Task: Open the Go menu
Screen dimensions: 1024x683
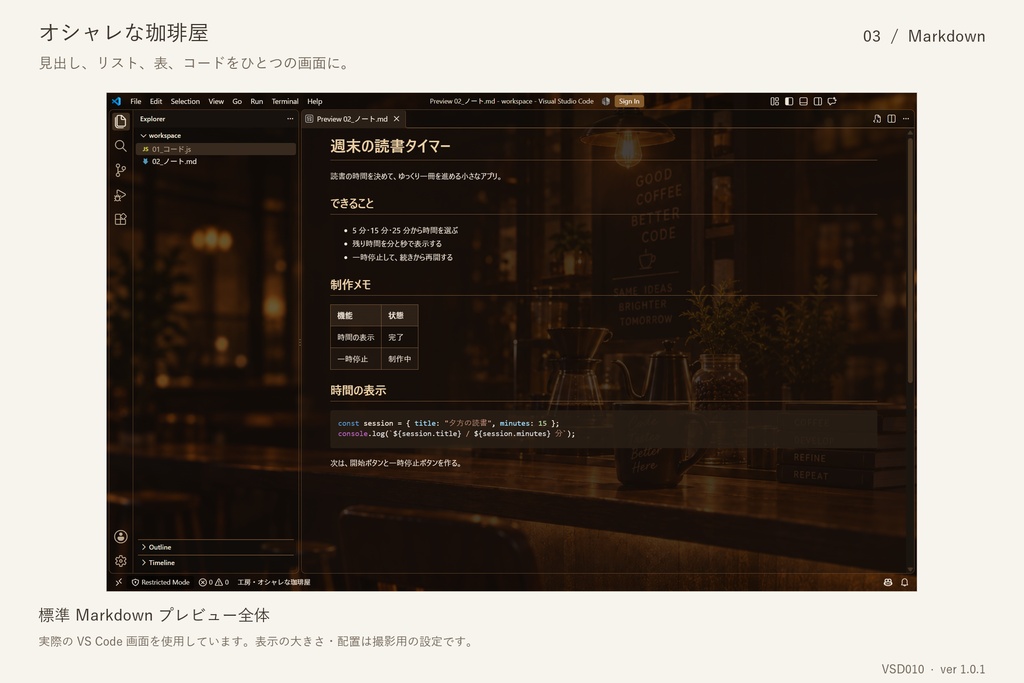Action: point(237,101)
